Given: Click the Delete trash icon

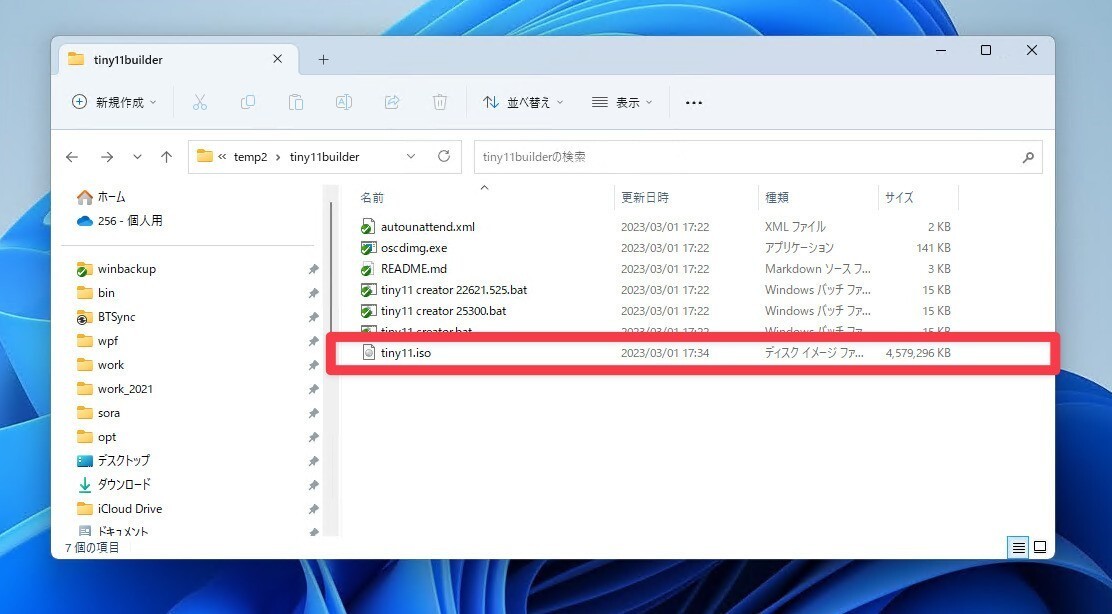Looking at the screenshot, I should [x=440, y=102].
